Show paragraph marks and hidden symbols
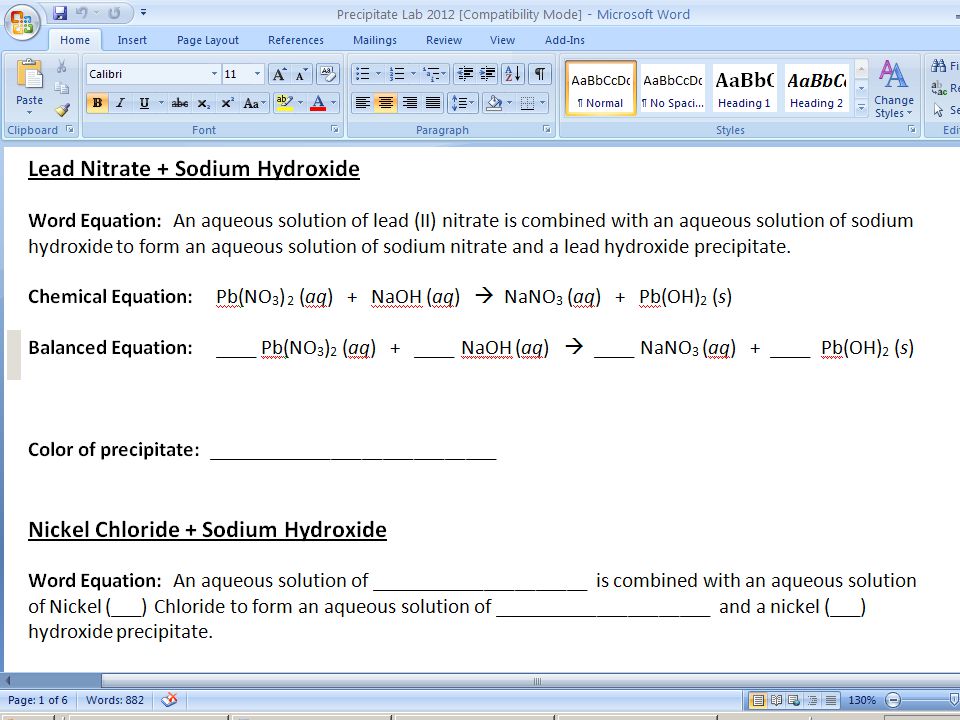This screenshot has height=720, width=960. pos(539,74)
